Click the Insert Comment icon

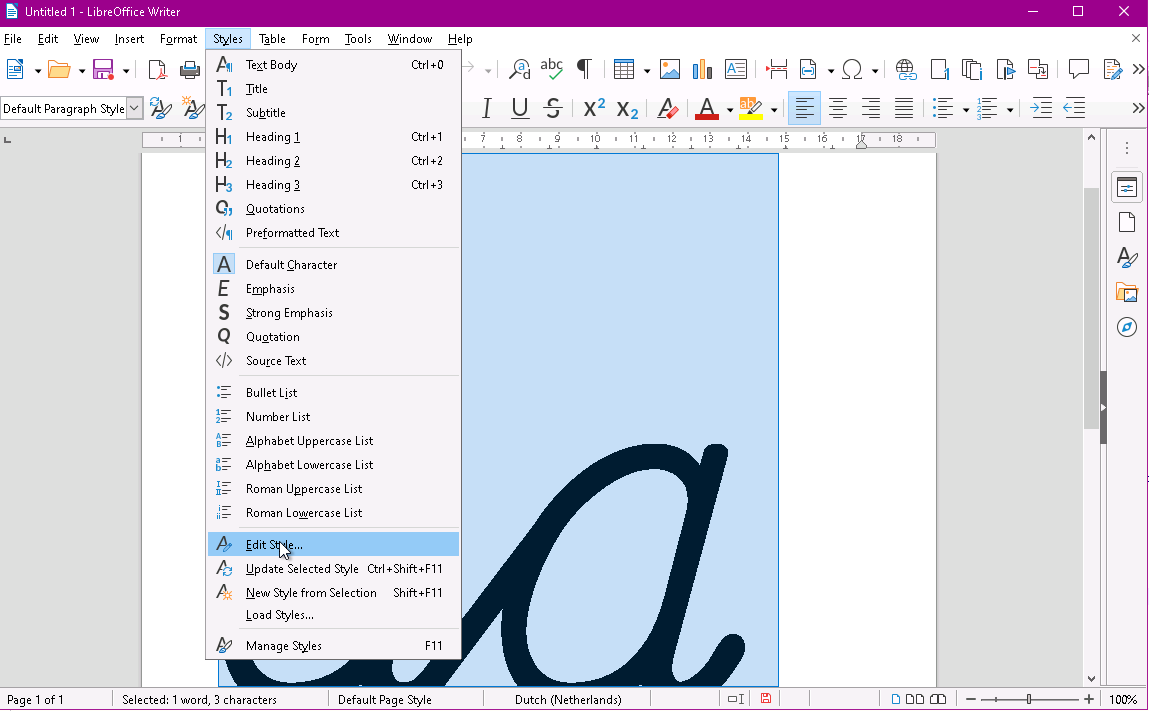point(1078,69)
